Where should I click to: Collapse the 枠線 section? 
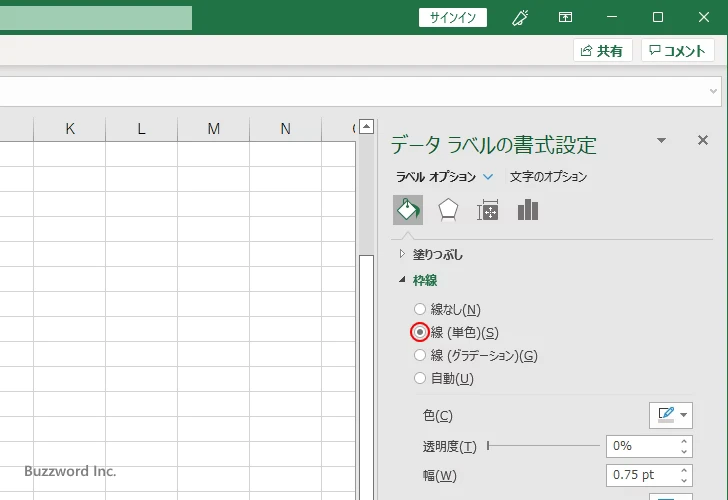(x=402, y=280)
